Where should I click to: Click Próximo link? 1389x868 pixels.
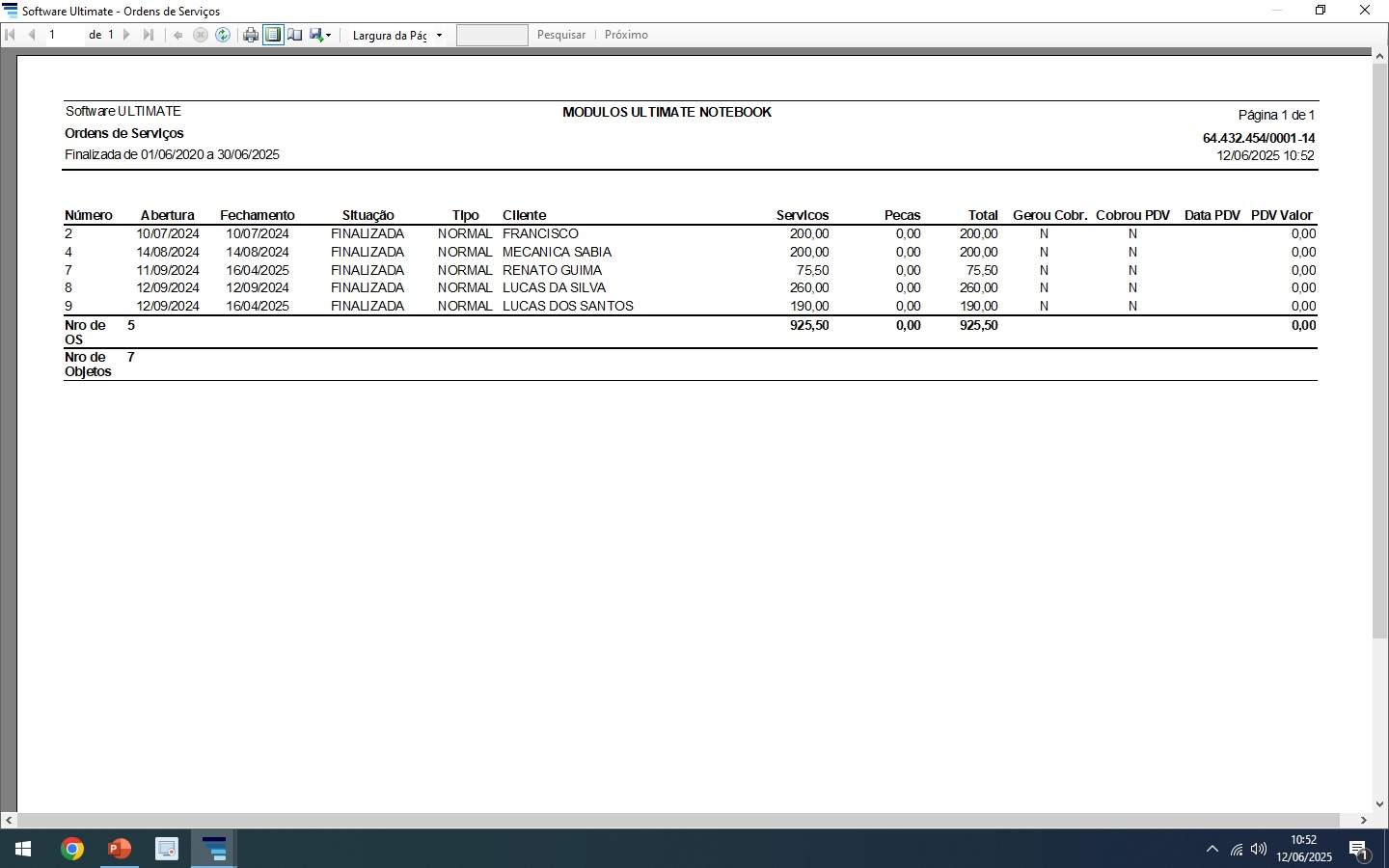tap(626, 35)
